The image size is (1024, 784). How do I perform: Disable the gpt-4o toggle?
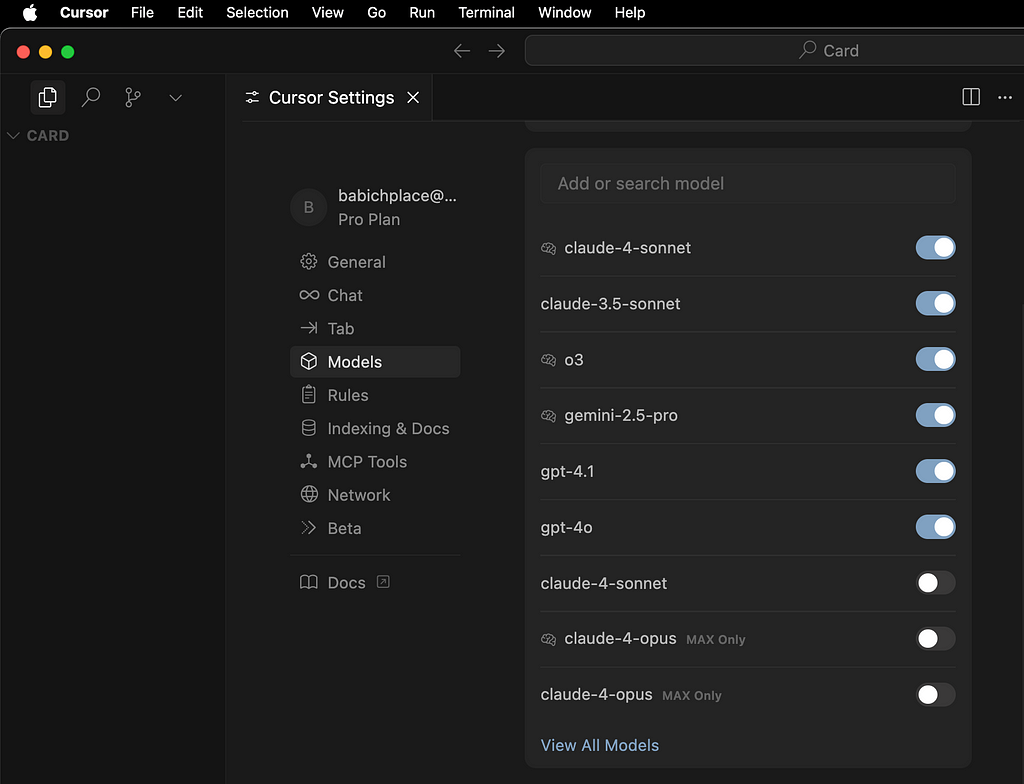935,527
